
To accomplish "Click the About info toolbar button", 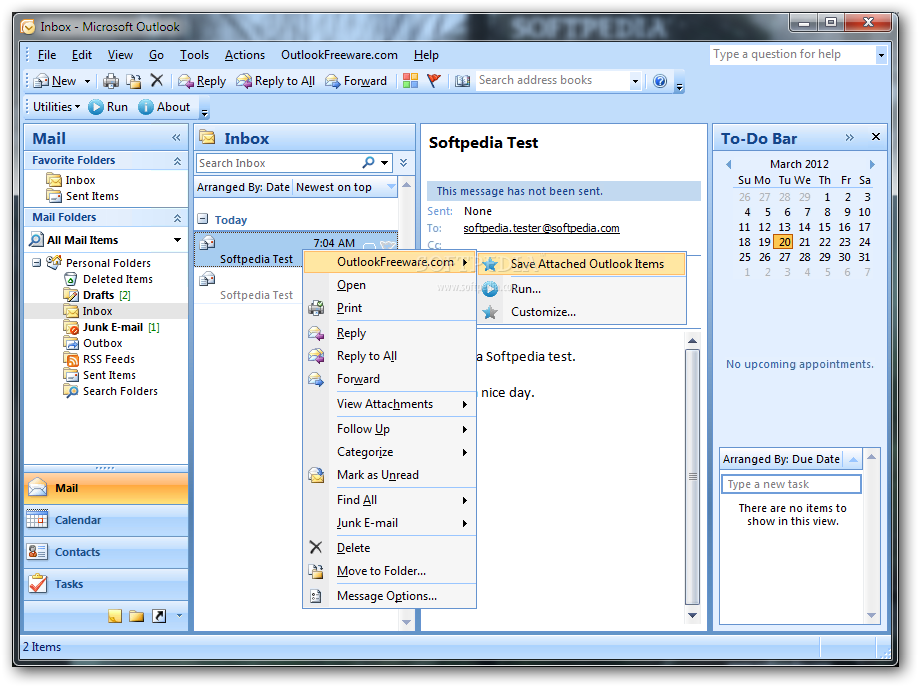I will (x=164, y=107).
